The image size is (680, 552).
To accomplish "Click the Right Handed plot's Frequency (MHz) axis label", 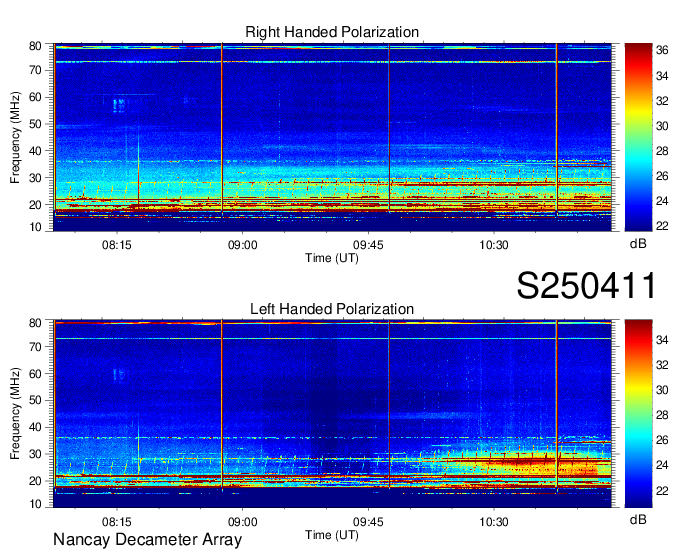I will (x=15, y=137).
